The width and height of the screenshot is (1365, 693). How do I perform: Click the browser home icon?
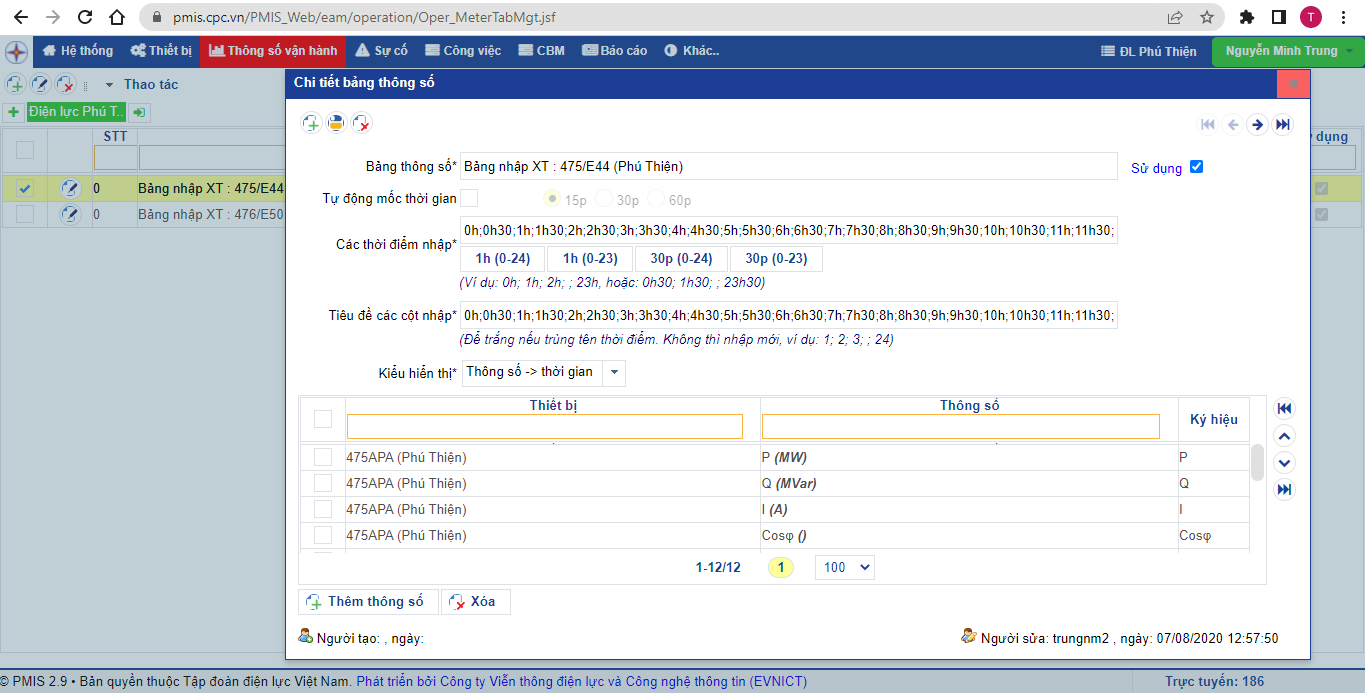pyautogui.click(x=117, y=17)
